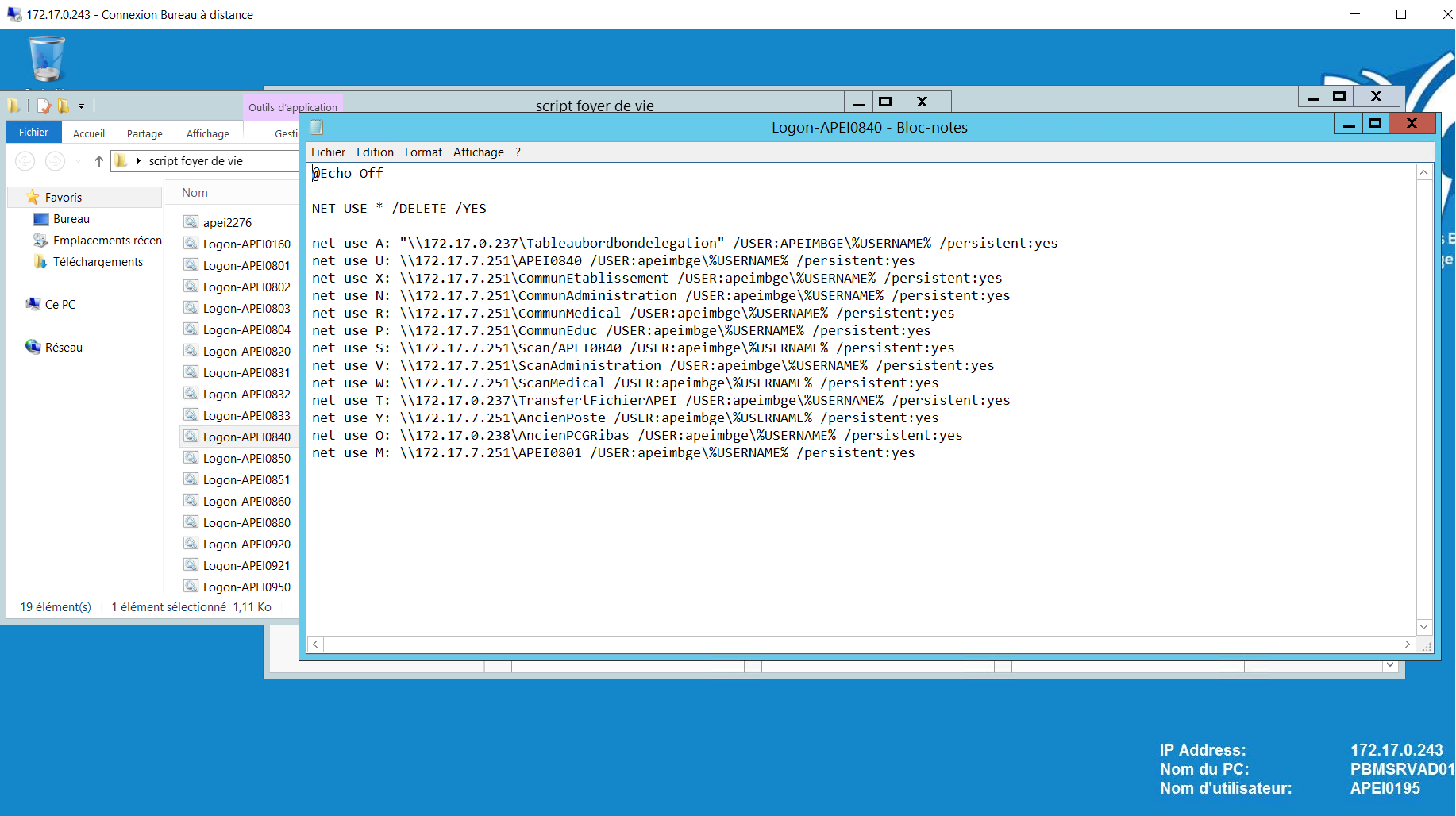Viewport: 1456px width, 816px height.
Task: Select the Ce PC computer icon
Action: [33, 304]
